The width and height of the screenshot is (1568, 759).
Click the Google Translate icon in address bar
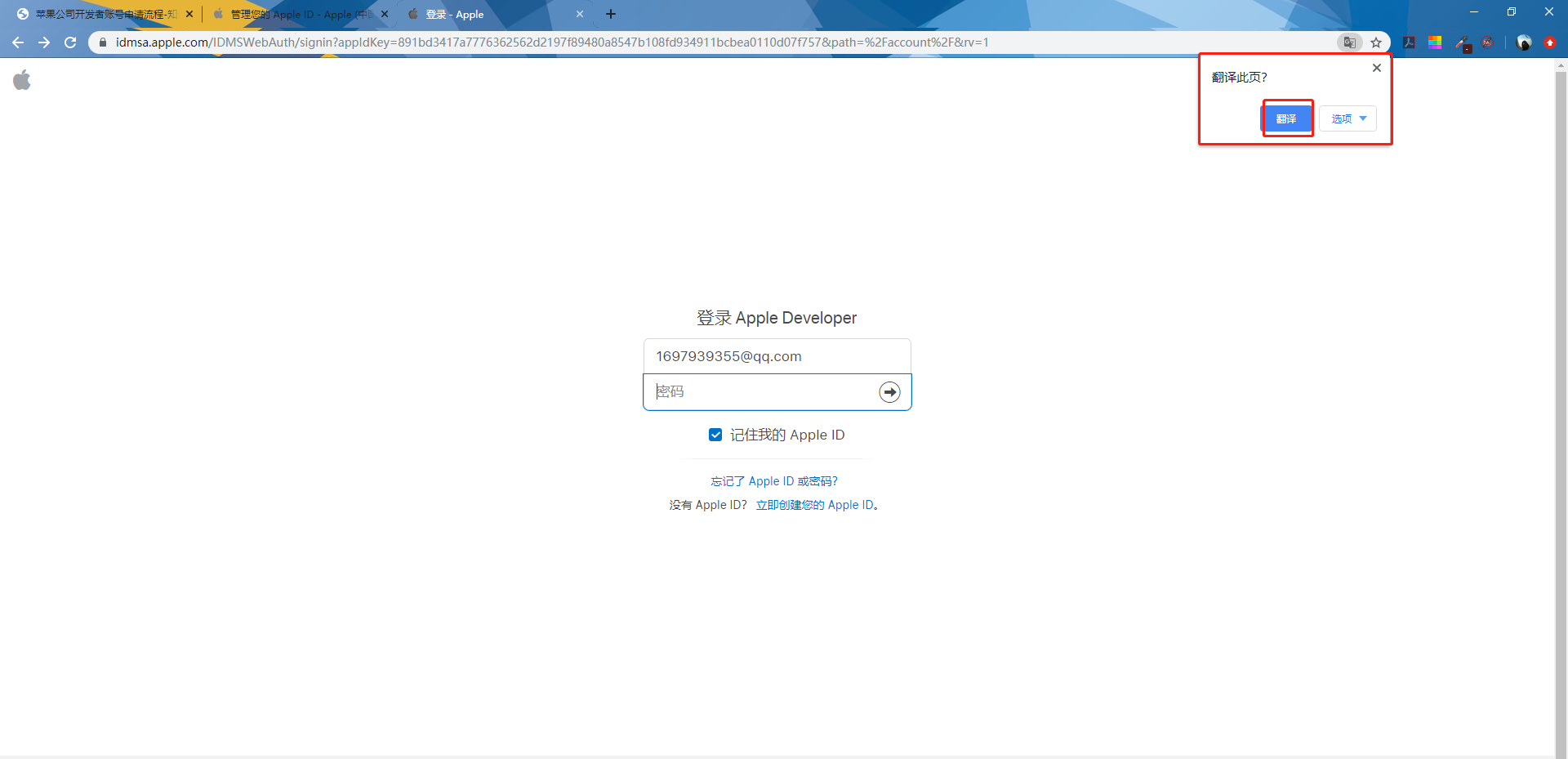[x=1349, y=42]
